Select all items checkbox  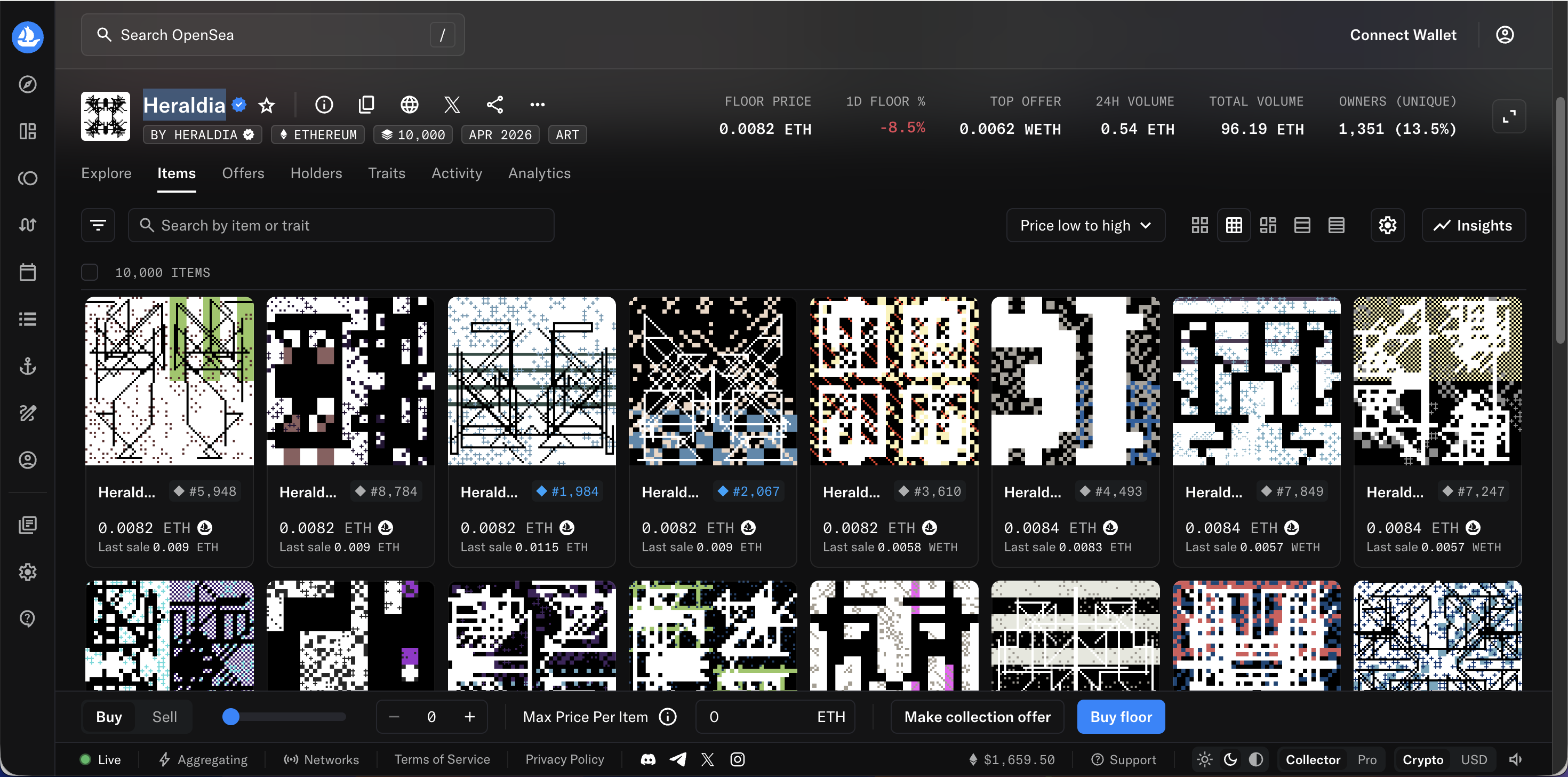[90, 272]
